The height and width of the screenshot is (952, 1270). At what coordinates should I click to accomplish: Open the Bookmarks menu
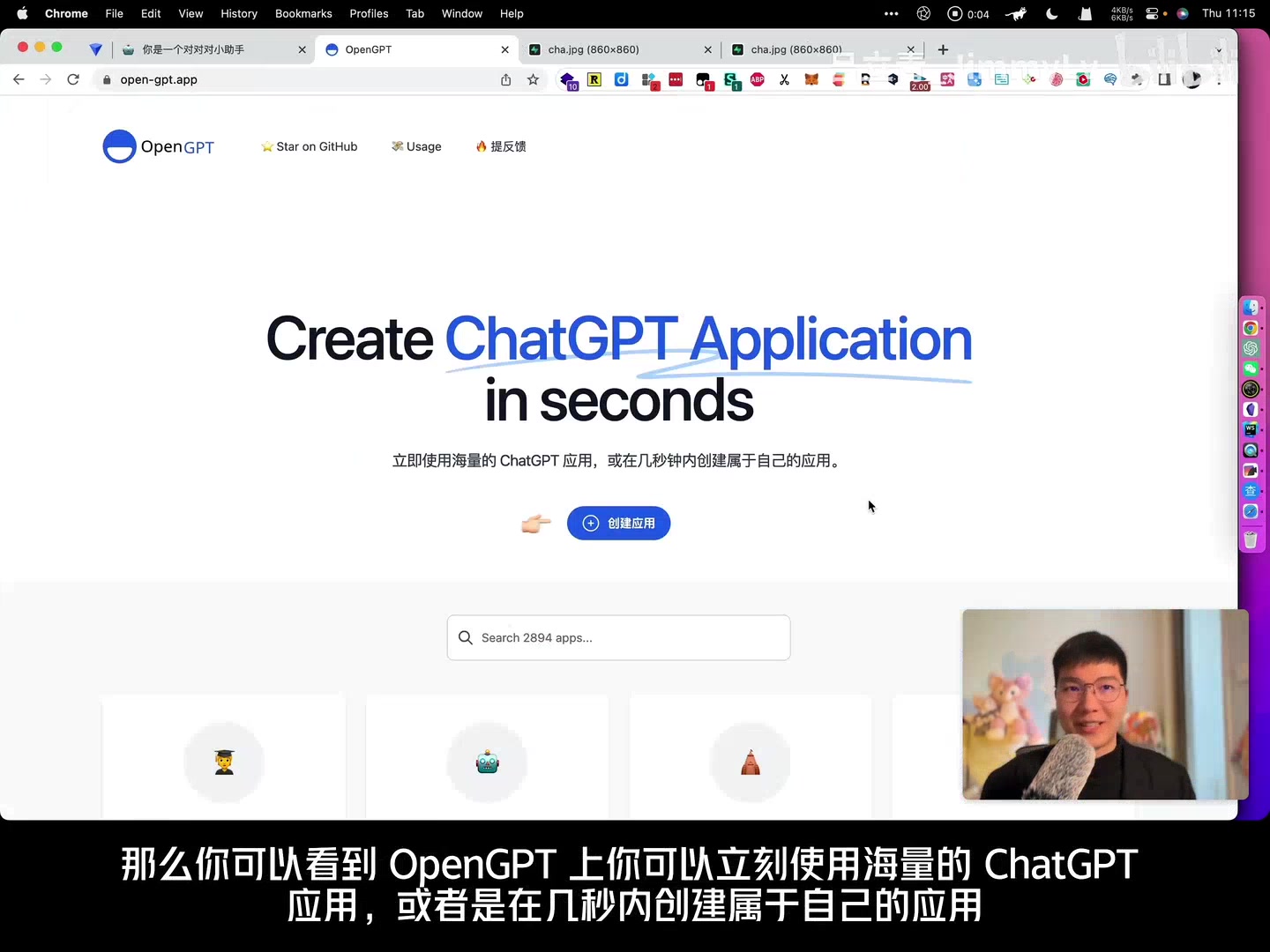[x=303, y=13]
